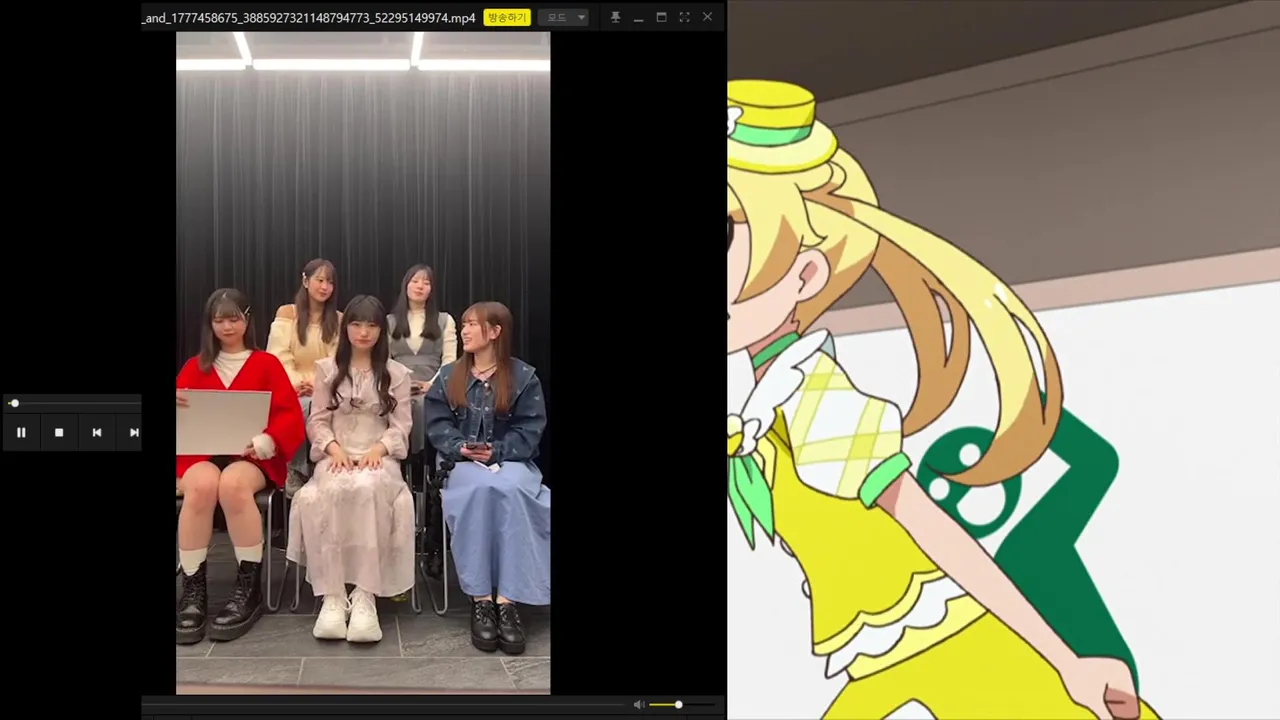This screenshot has height=720, width=1280.
Task: Pin the player window on top
Action: coord(615,17)
